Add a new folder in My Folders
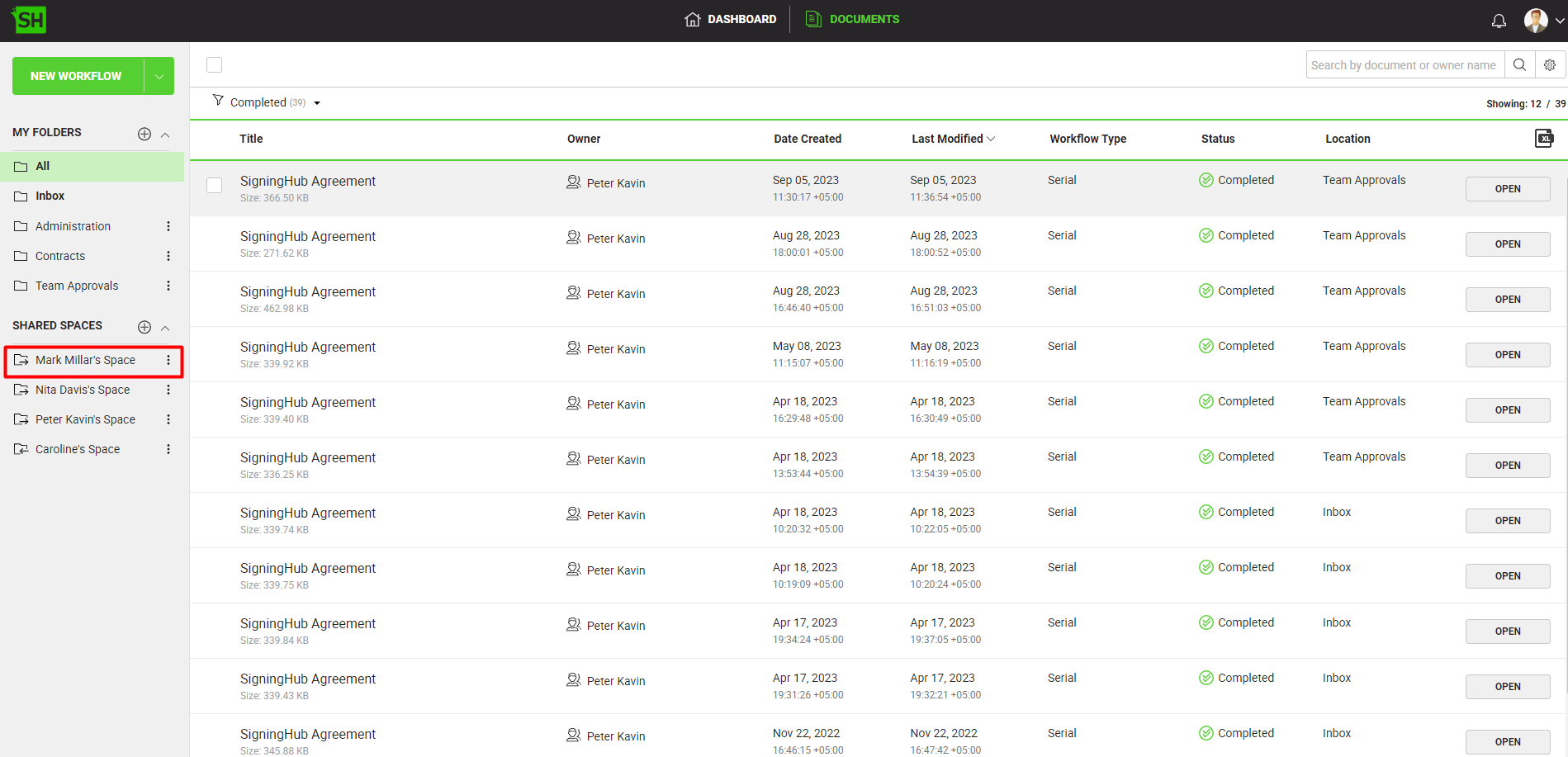Image resolution: width=1568 pixels, height=757 pixels. (144, 134)
